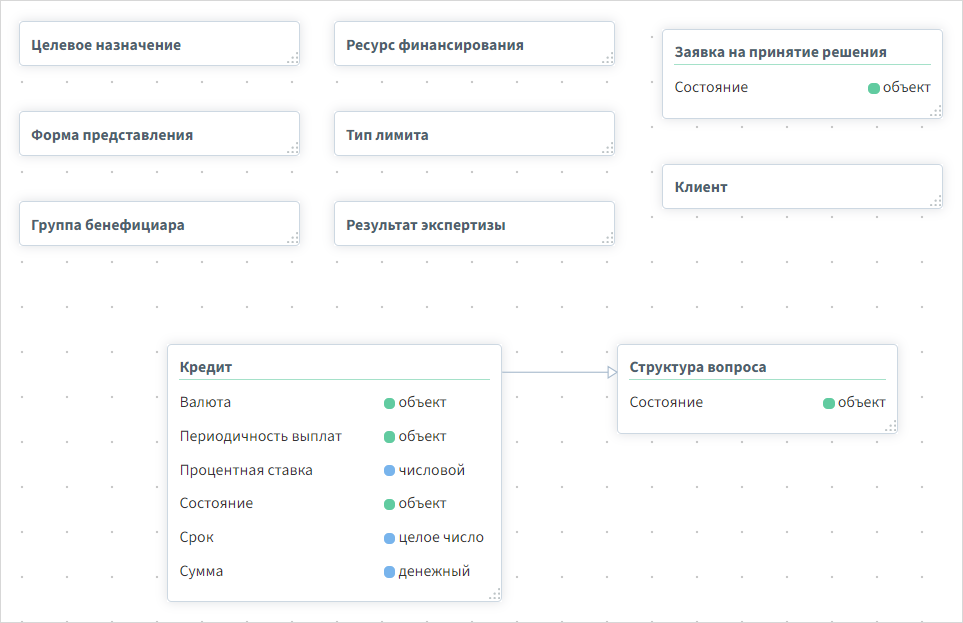Click the Сумма attribute in Кредит
Screen dimensions: 963x623
tap(201, 571)
